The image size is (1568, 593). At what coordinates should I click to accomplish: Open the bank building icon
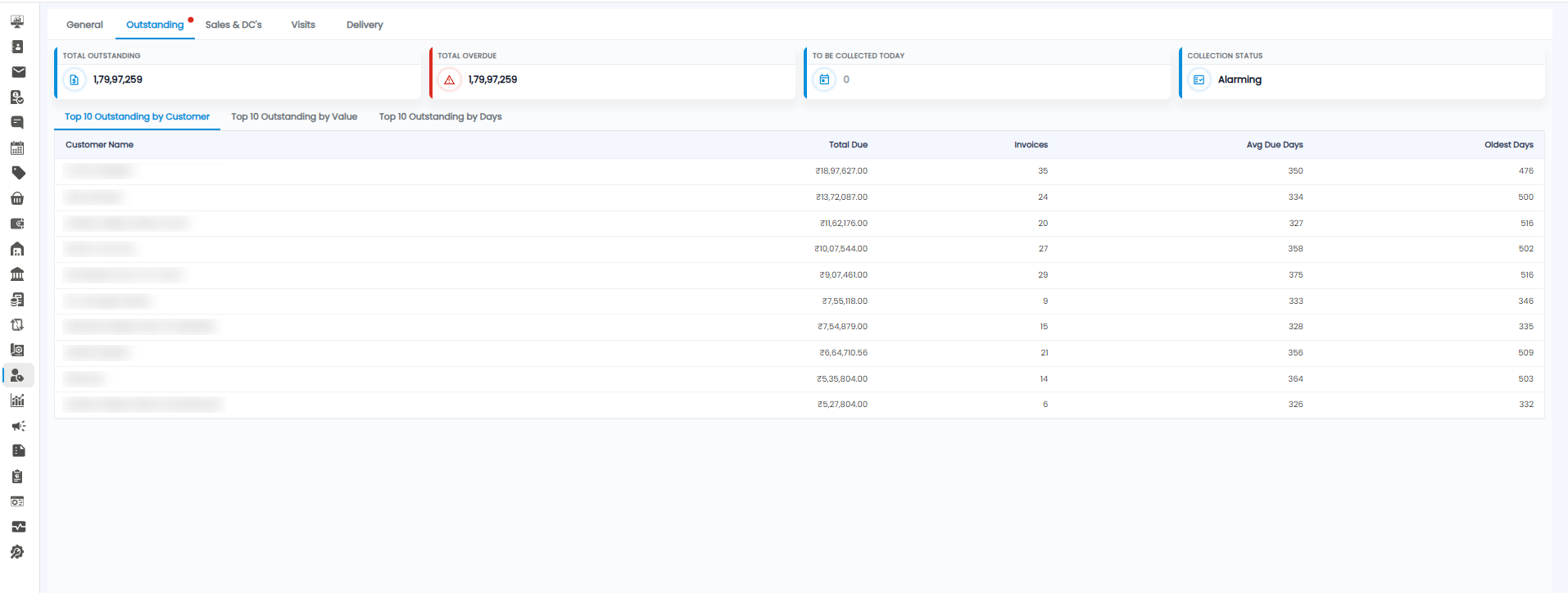17,274
